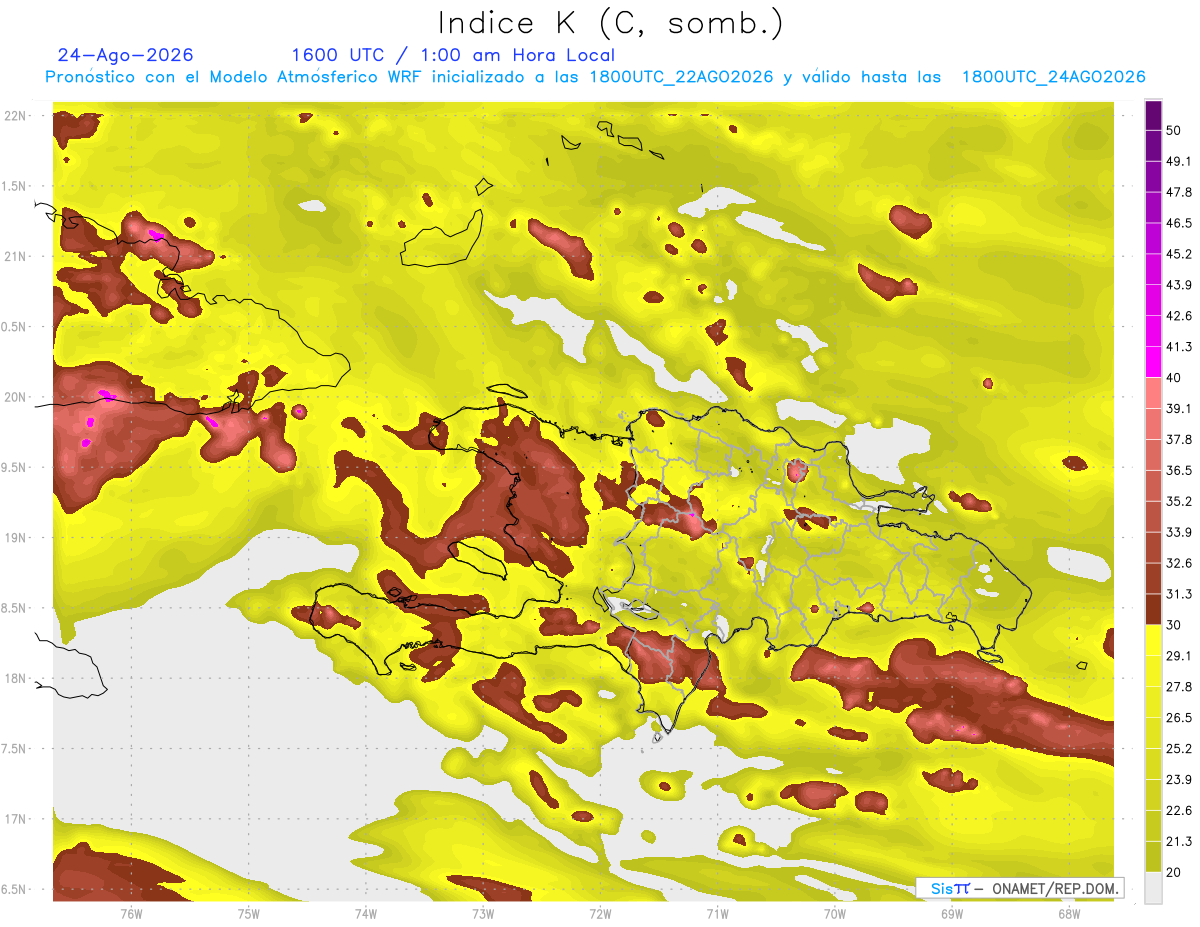Click the colorbar value "42.6"

(x=1178, y=316)
